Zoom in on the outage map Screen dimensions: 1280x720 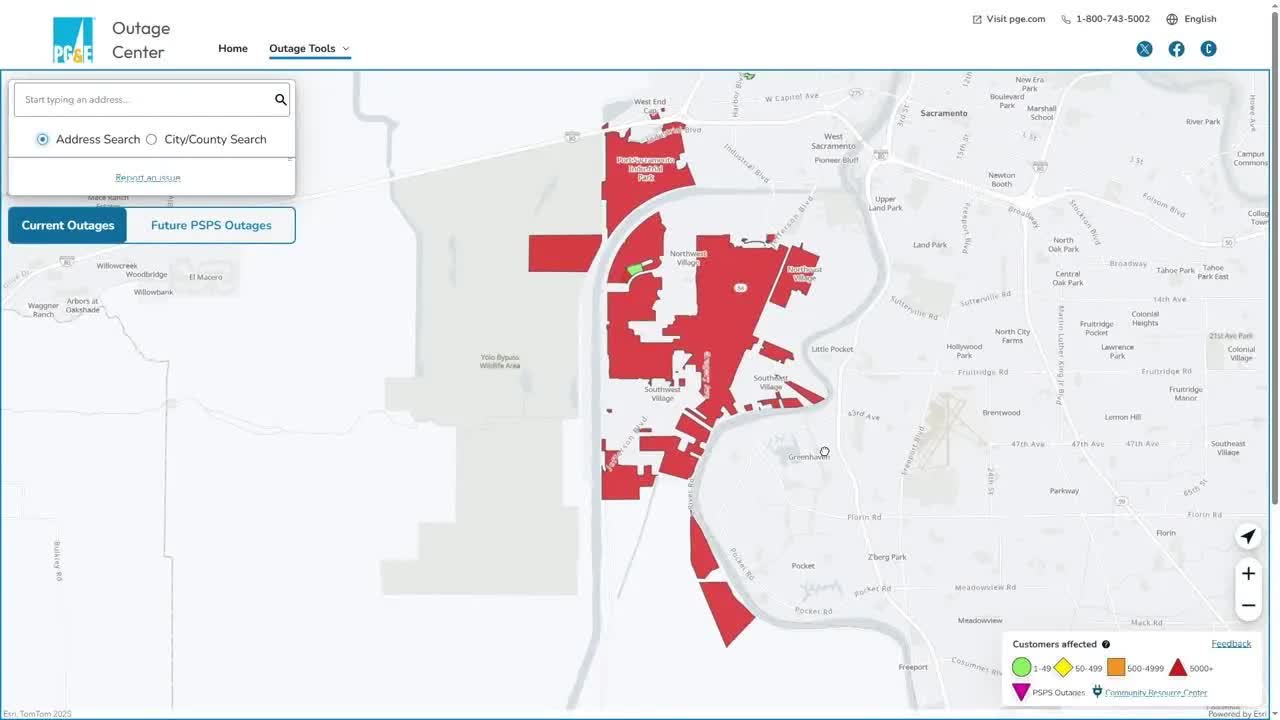click(x=1248, y=574)
